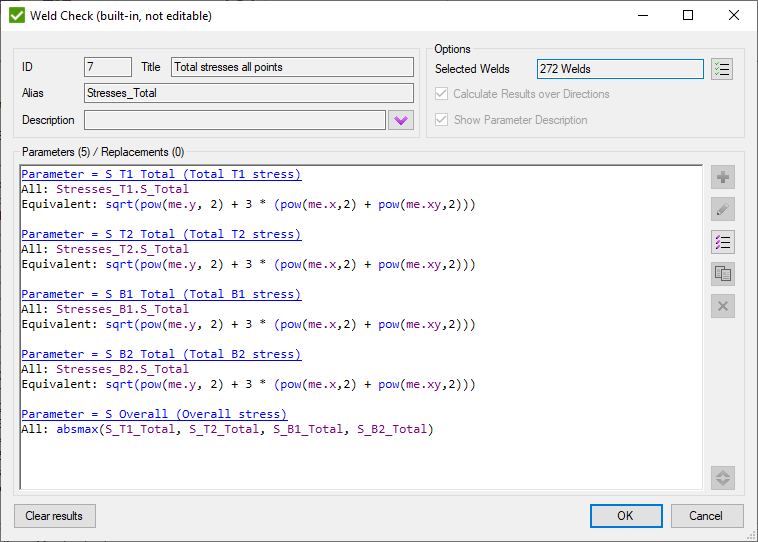Click the move up/down arrows icon
Screen dimensions: 758x542
[722, 478]
